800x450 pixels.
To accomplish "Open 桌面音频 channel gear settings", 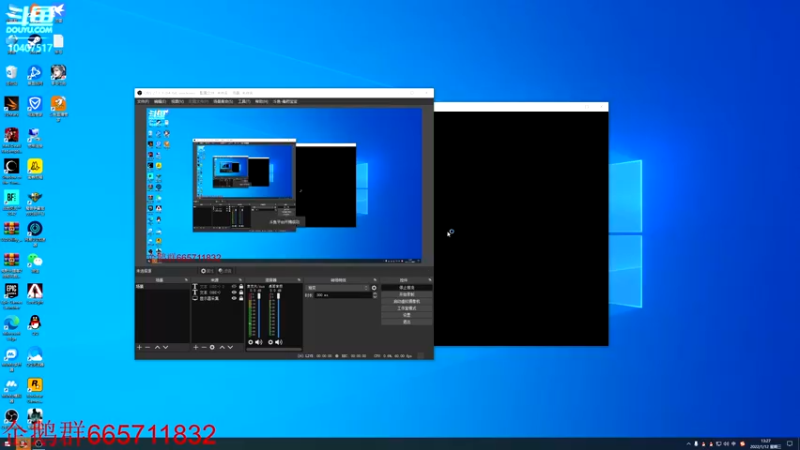I will (x=270, y=342).
